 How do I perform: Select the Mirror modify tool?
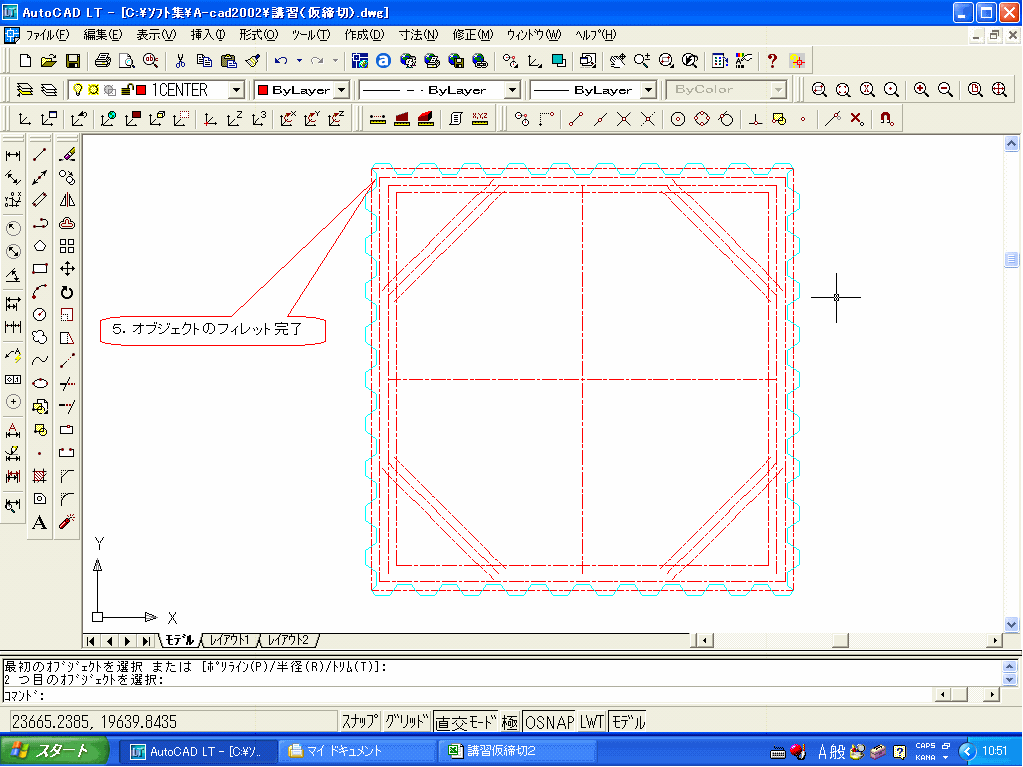click(67, 200)
